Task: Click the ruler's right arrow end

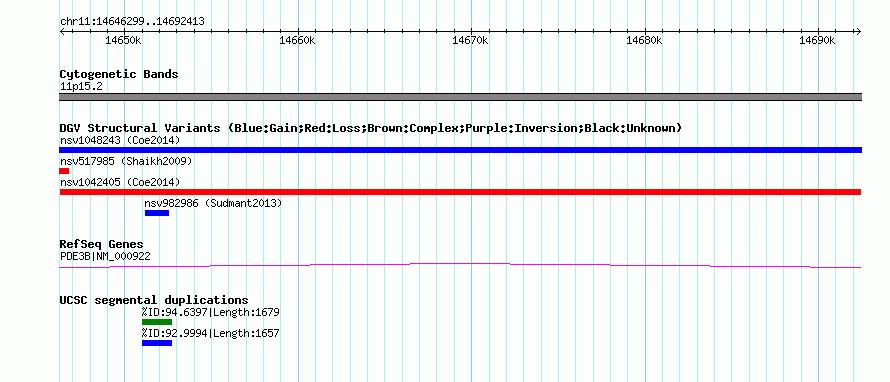Action: coord(859,31)
